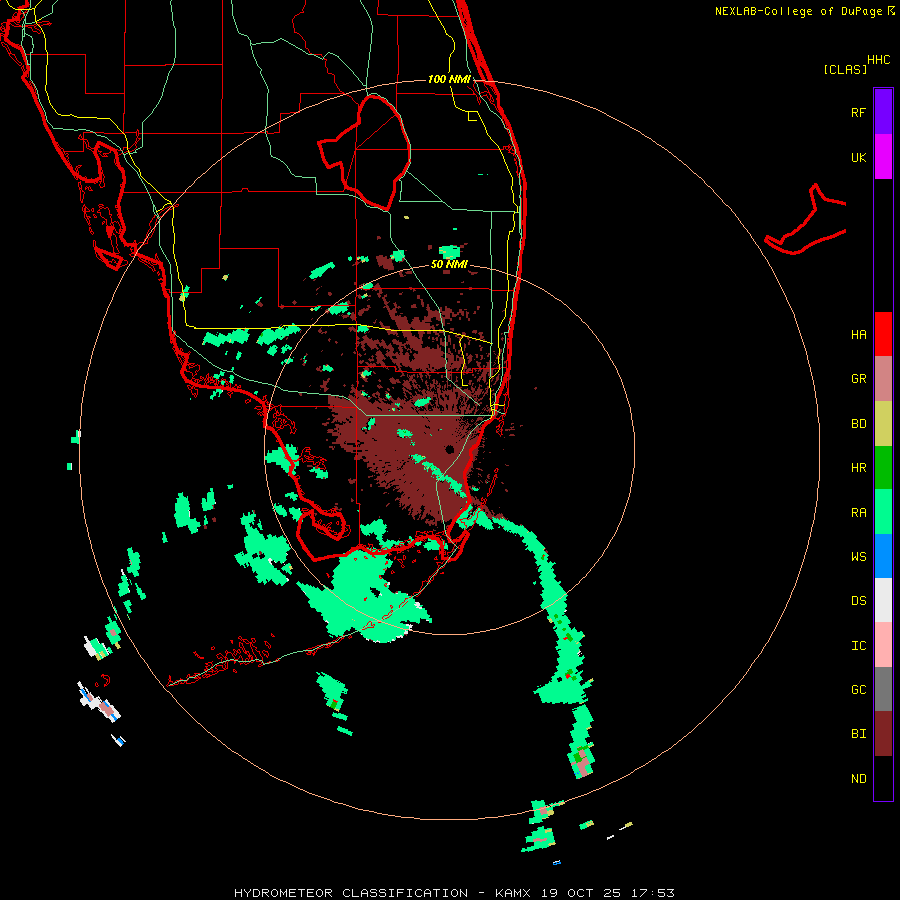
Task: Click the 100 NMI range ring label
Action: (x=449, y=79)
